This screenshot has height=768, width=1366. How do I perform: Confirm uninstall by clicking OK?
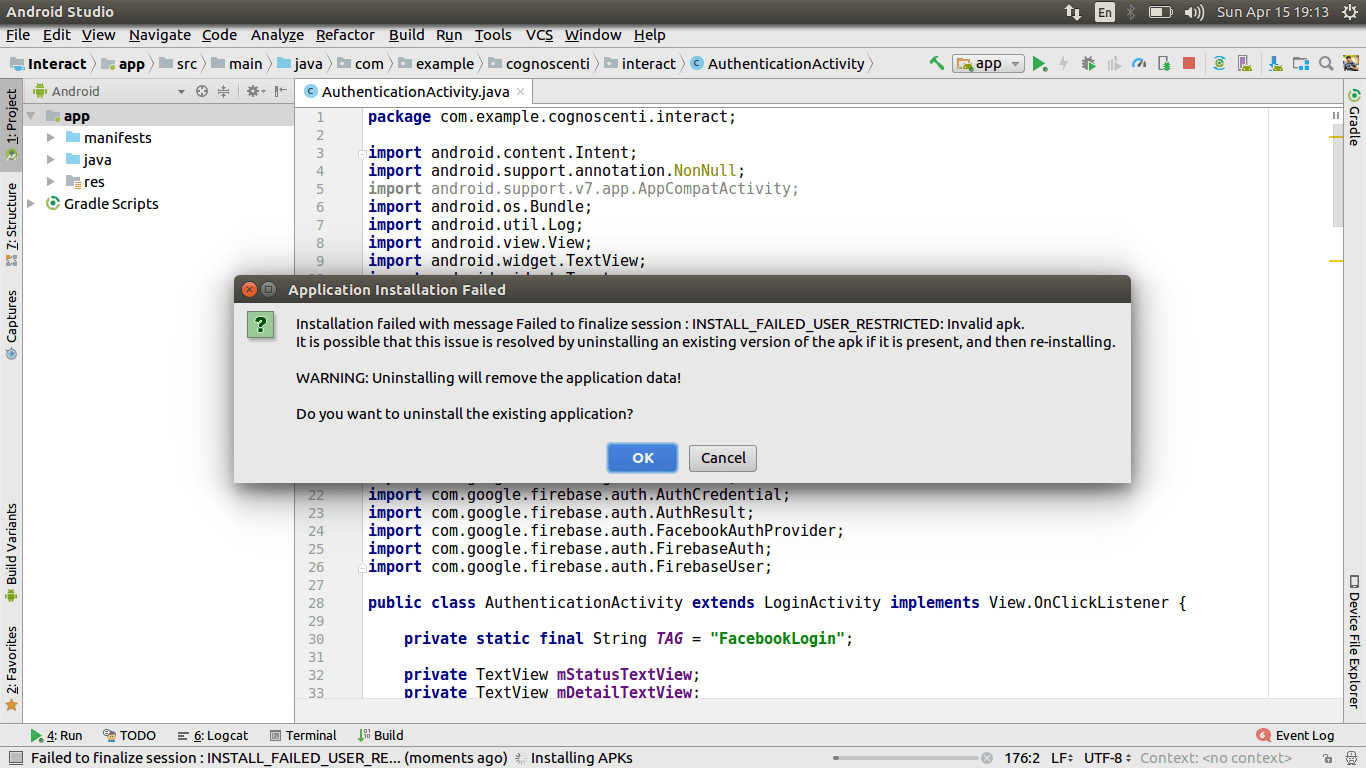coord(642,457)
